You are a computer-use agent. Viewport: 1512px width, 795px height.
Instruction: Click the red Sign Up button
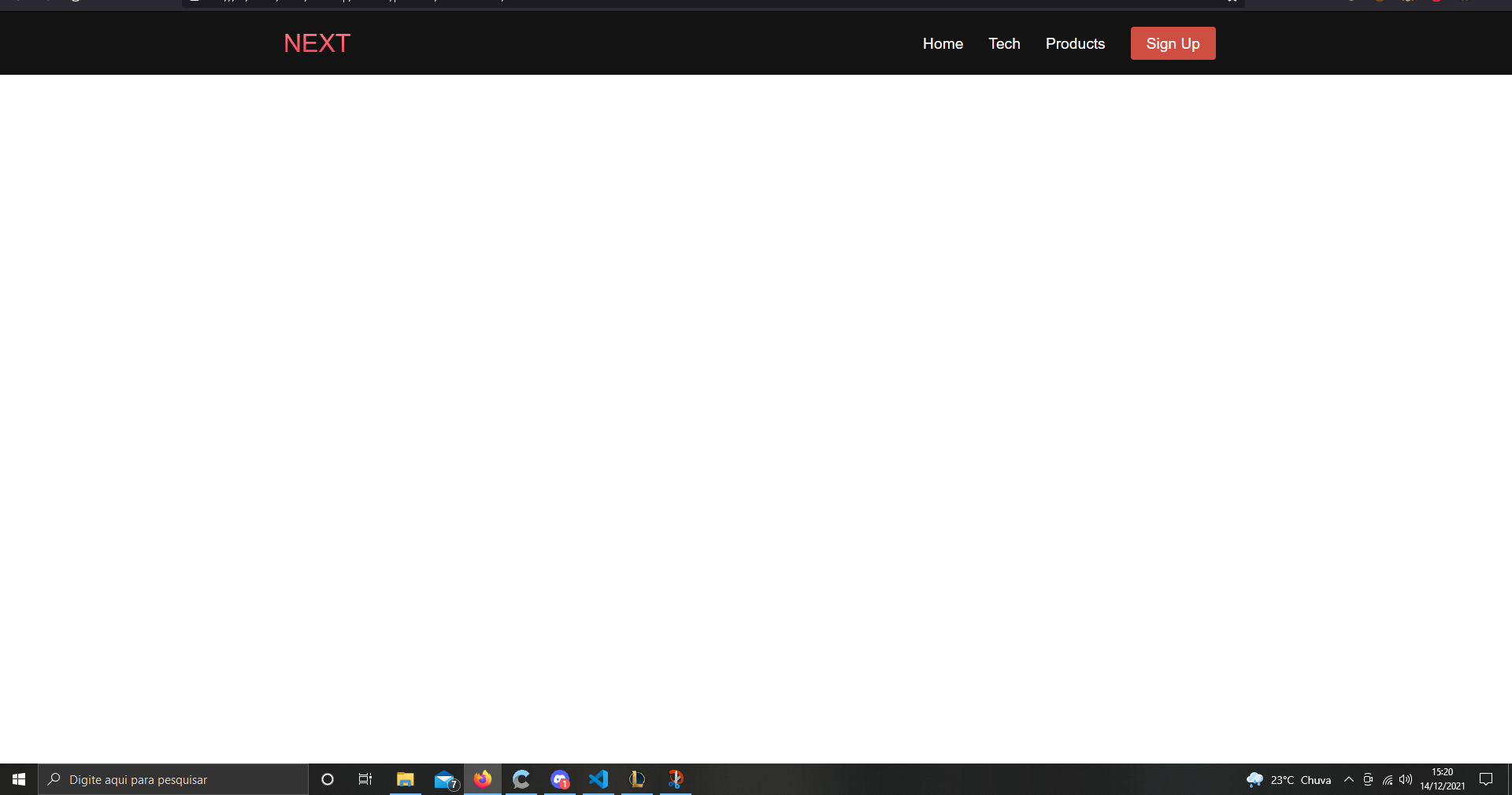(x=1173, y=43)
